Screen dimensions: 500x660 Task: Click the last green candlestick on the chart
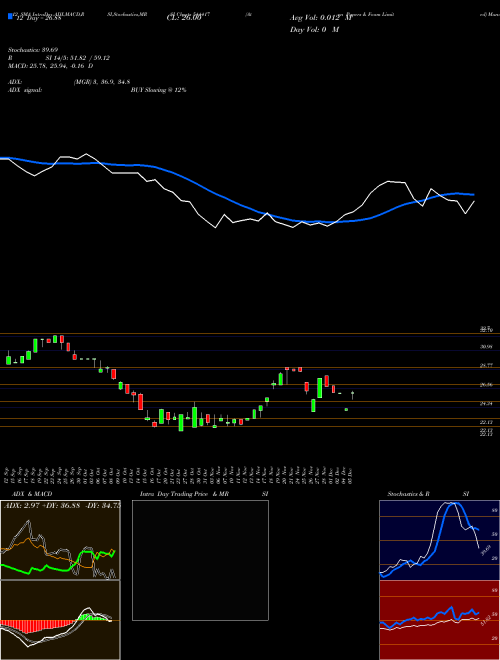tap(353, 395)
